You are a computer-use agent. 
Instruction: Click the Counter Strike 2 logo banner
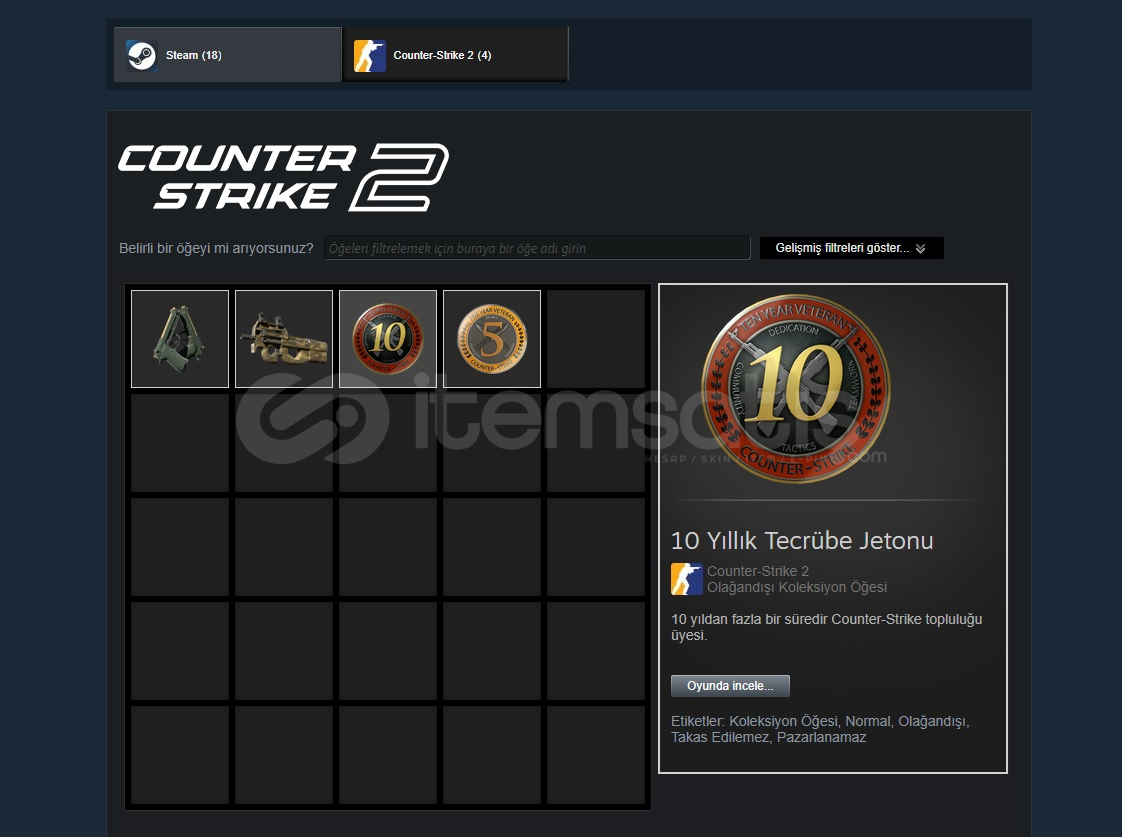click(x=283, y=177)
